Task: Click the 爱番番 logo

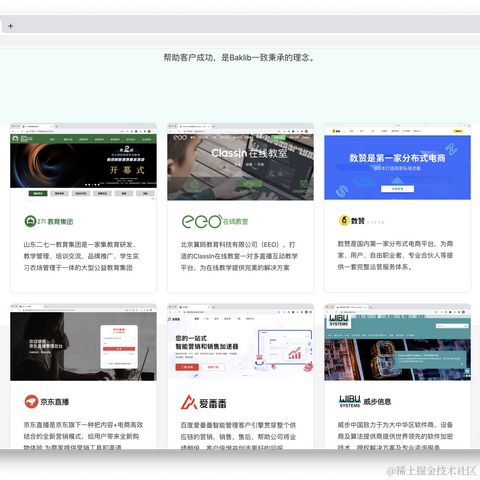Action: click(204, 403)
